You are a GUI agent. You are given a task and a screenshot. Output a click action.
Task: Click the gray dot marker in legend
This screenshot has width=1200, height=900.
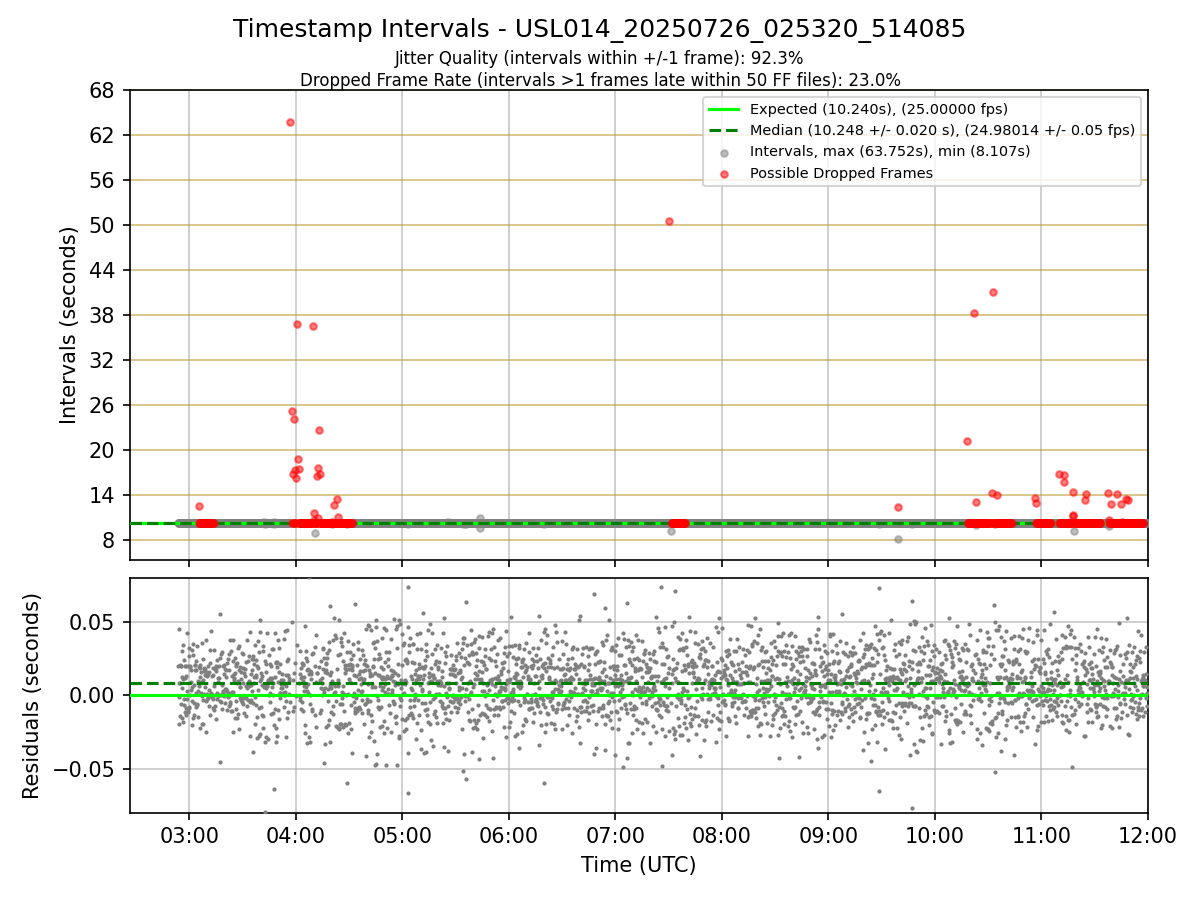pos(725,152)
